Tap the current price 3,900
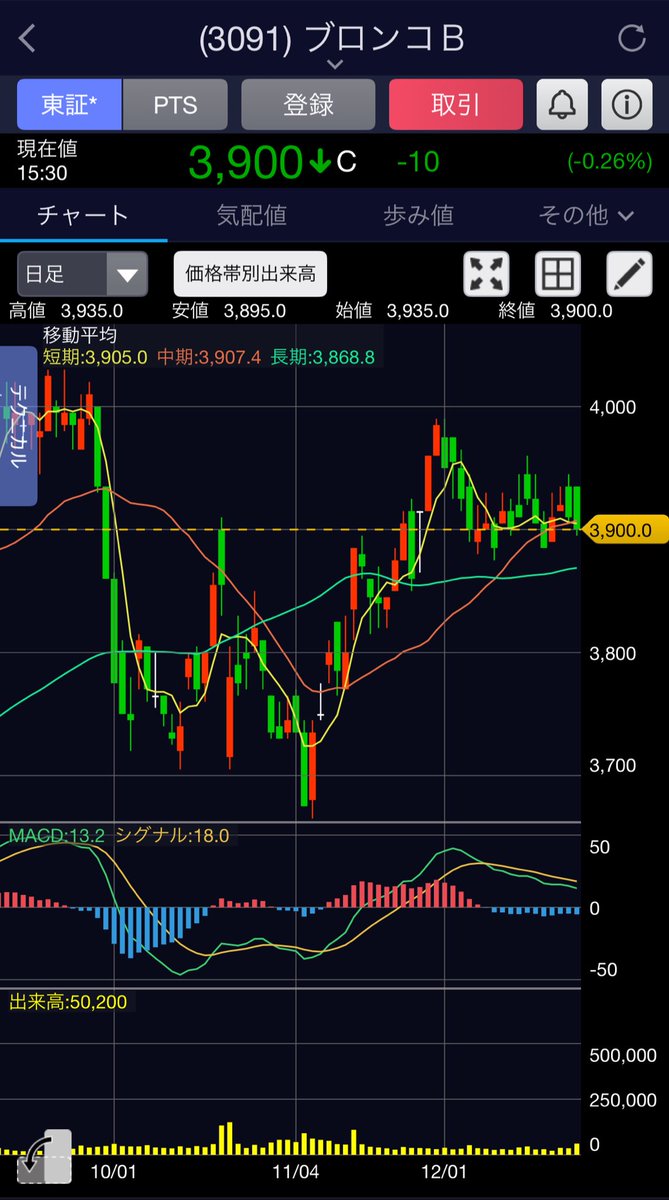The width and height of the screenshot is (669, 1200). click(245, 162)
